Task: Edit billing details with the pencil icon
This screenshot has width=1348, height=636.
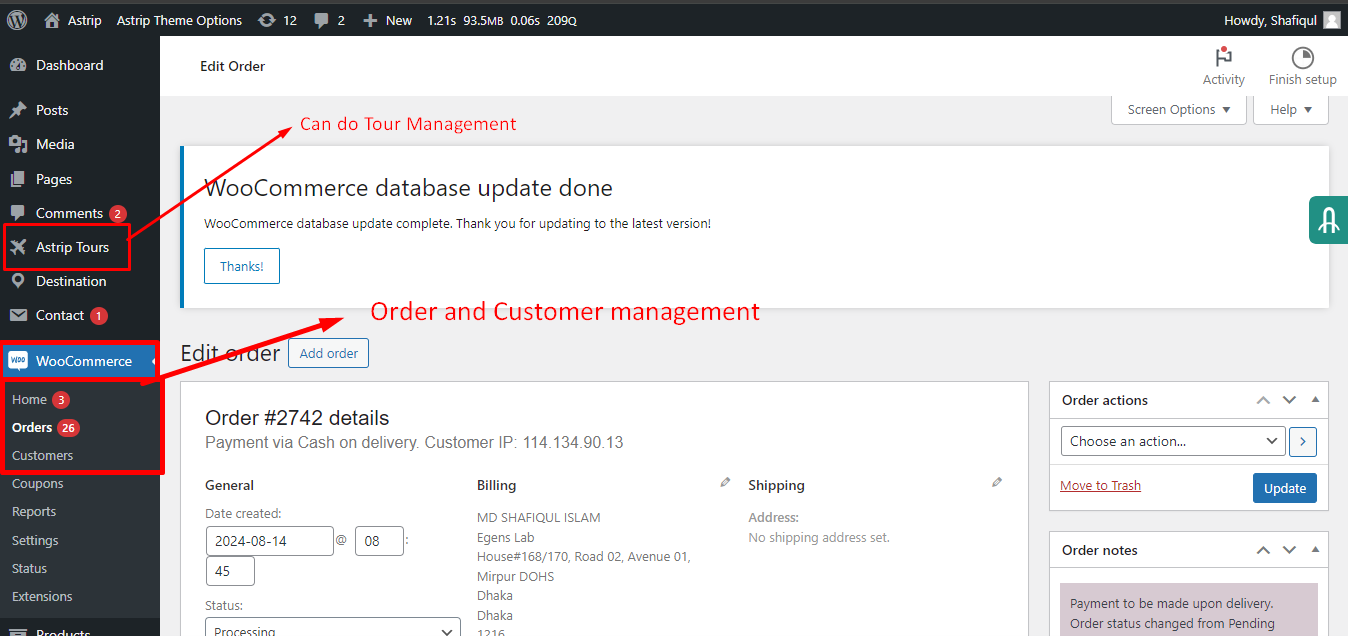Action: pos(725,482)
